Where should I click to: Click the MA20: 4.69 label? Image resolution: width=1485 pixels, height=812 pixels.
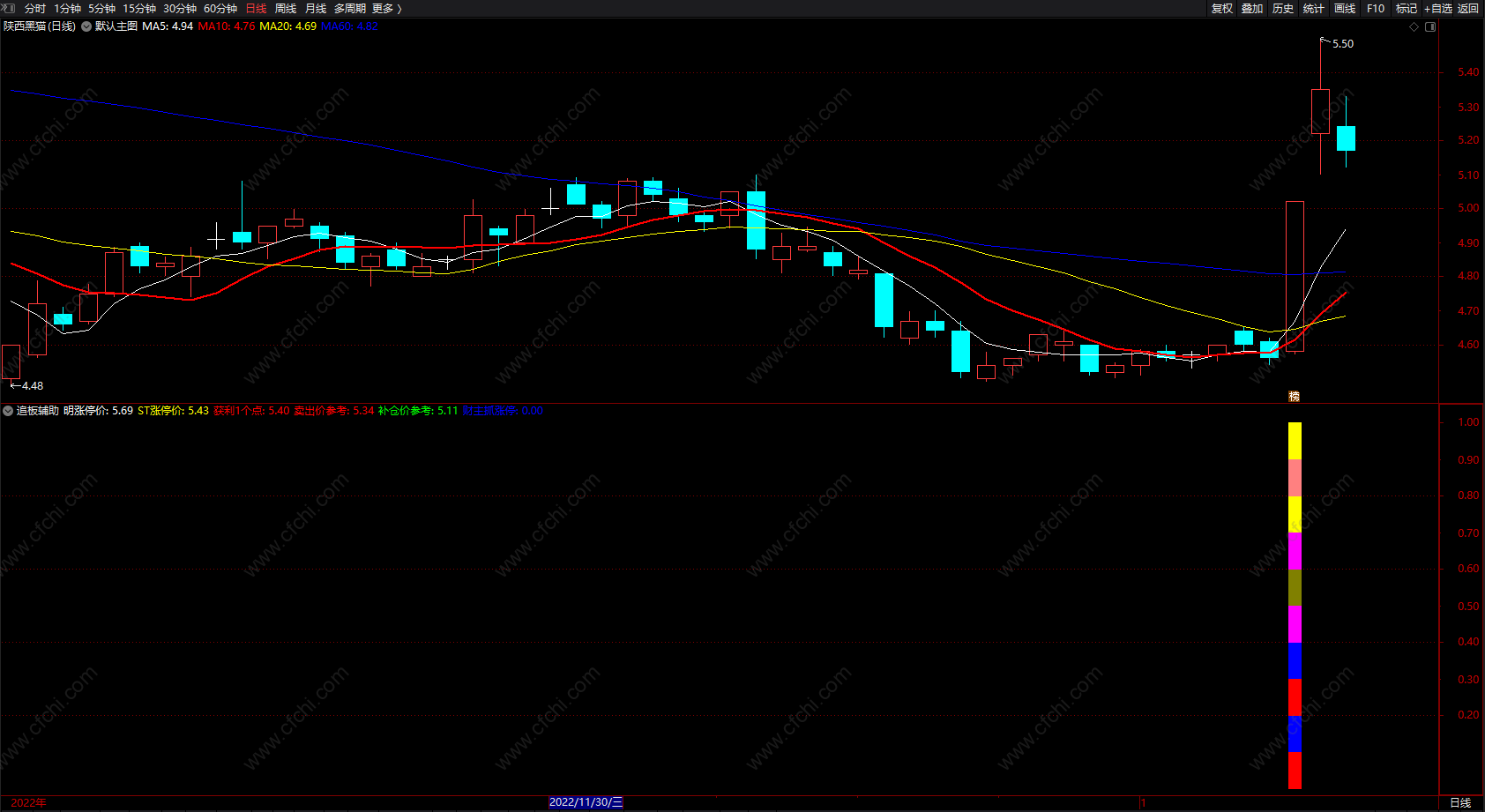[288, 26]
